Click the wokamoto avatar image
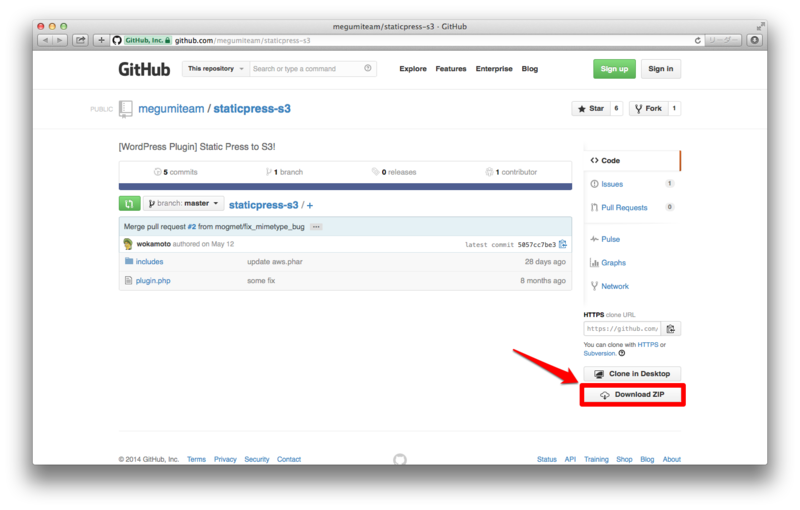800x510 pixels. pyautogui.click(x=128, y=244)
